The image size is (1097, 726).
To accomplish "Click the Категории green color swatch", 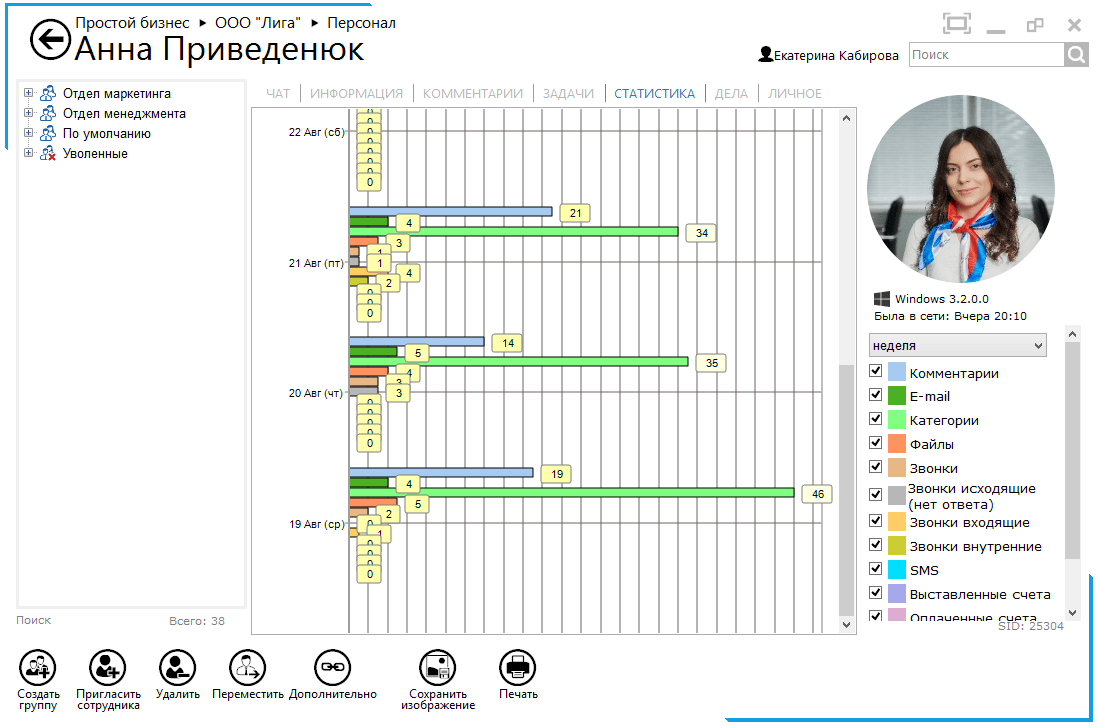I will tap(897, 420).
